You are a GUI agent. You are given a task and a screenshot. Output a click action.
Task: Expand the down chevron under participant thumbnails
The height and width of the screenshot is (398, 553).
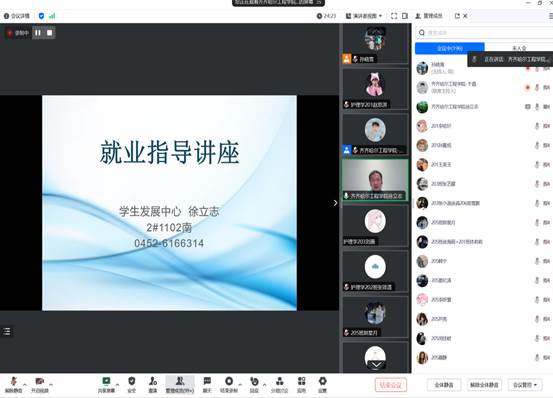click(376, 365)
